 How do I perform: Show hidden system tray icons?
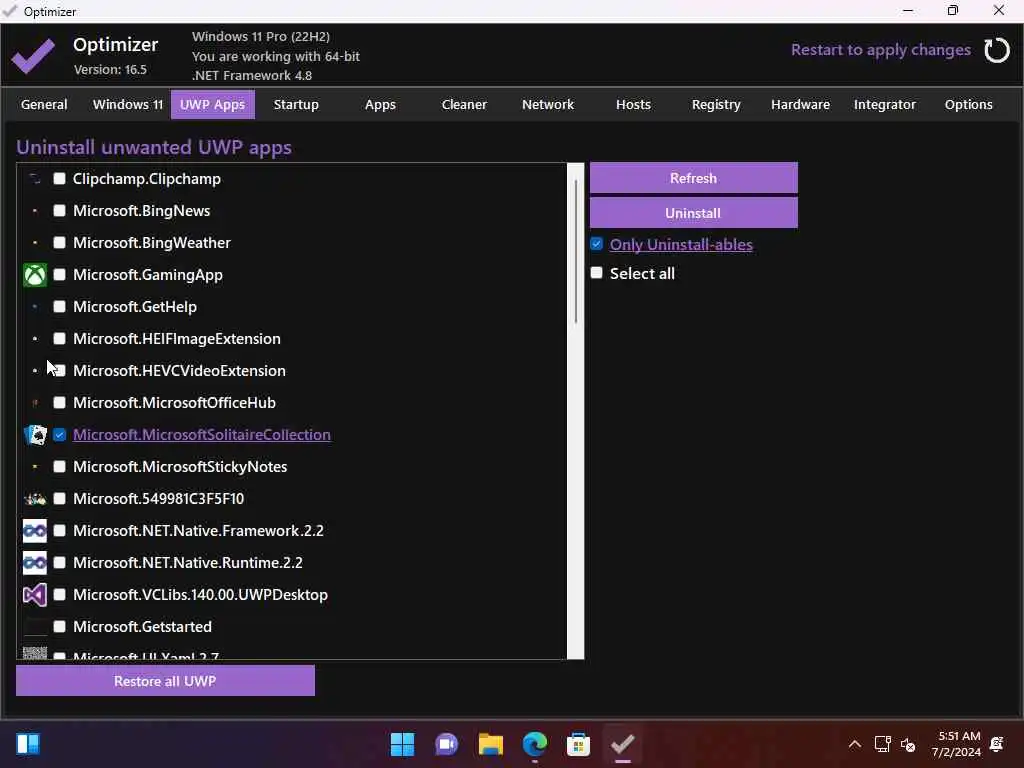(854, 744)
